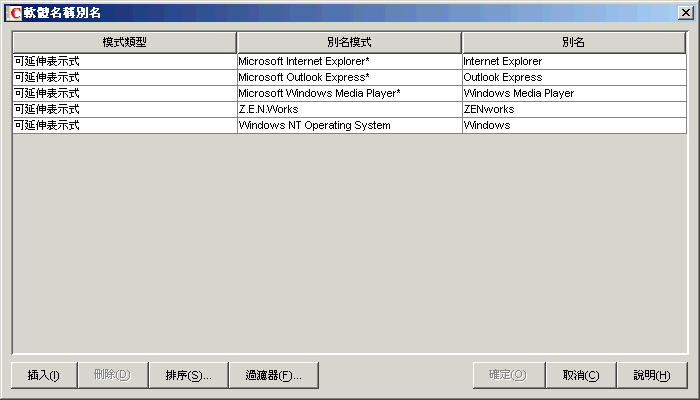Open help with the 說明(H) button
Viewport: 700px width, 400px height.
[x=652, y=375]
